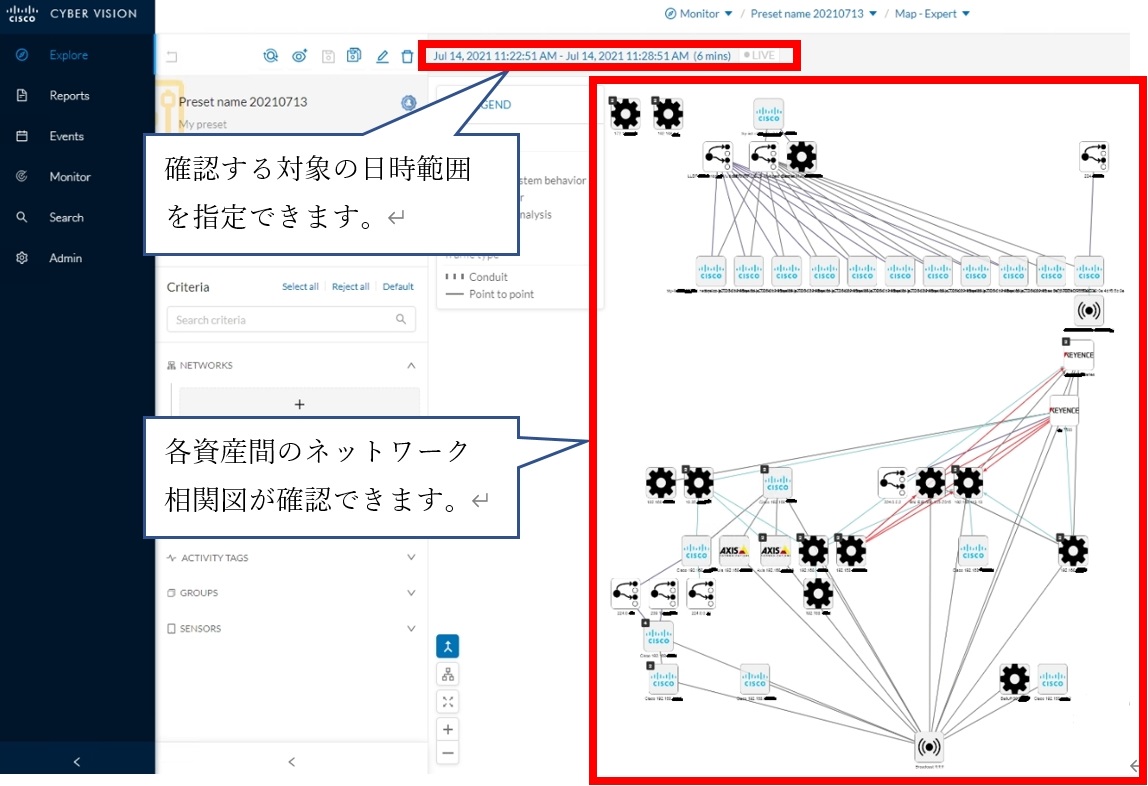
Task: Click the Cisco Cyber Vision logo
Action: click(72, 13)
